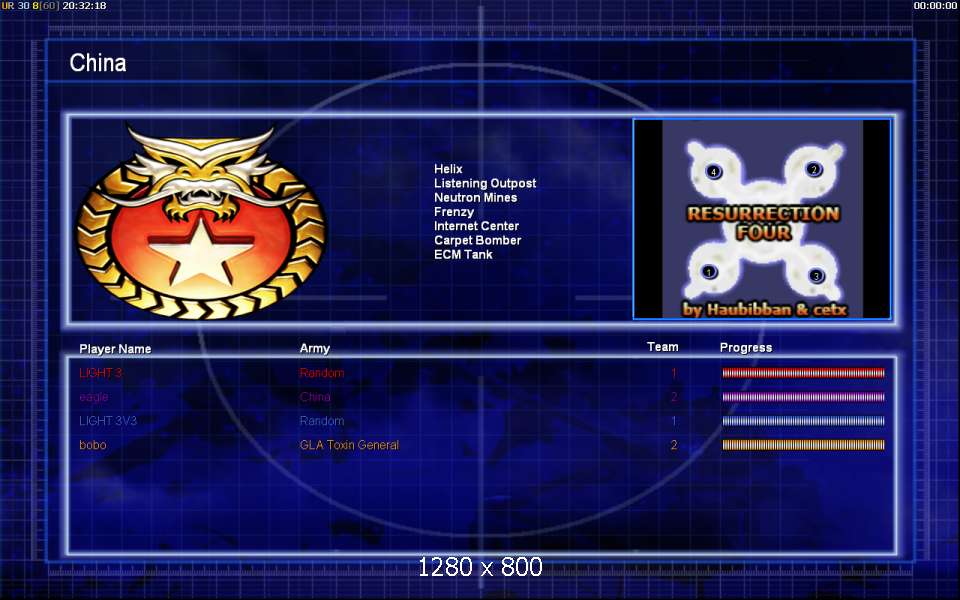
Task: Click team number in LIGHT 3 row
Action: [x=673, y=373]
